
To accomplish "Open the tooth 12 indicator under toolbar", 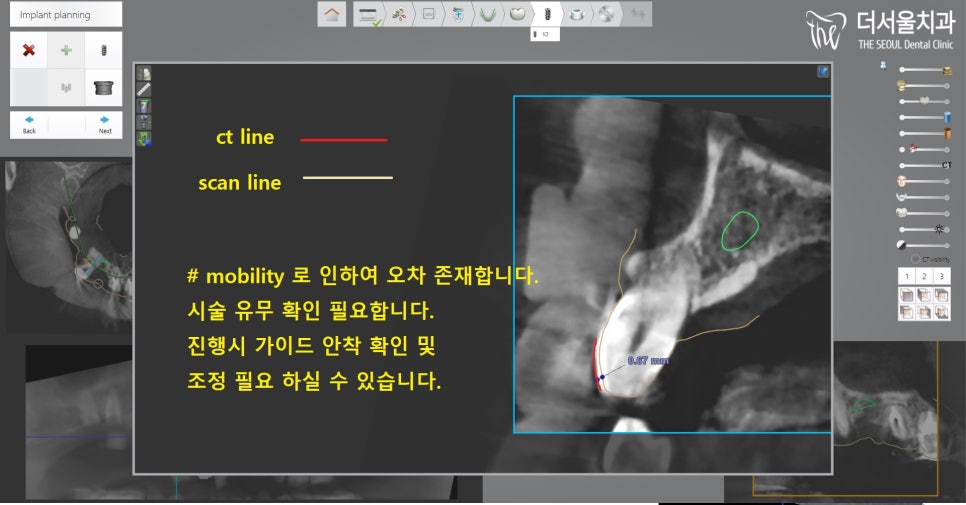I will 544,35.
